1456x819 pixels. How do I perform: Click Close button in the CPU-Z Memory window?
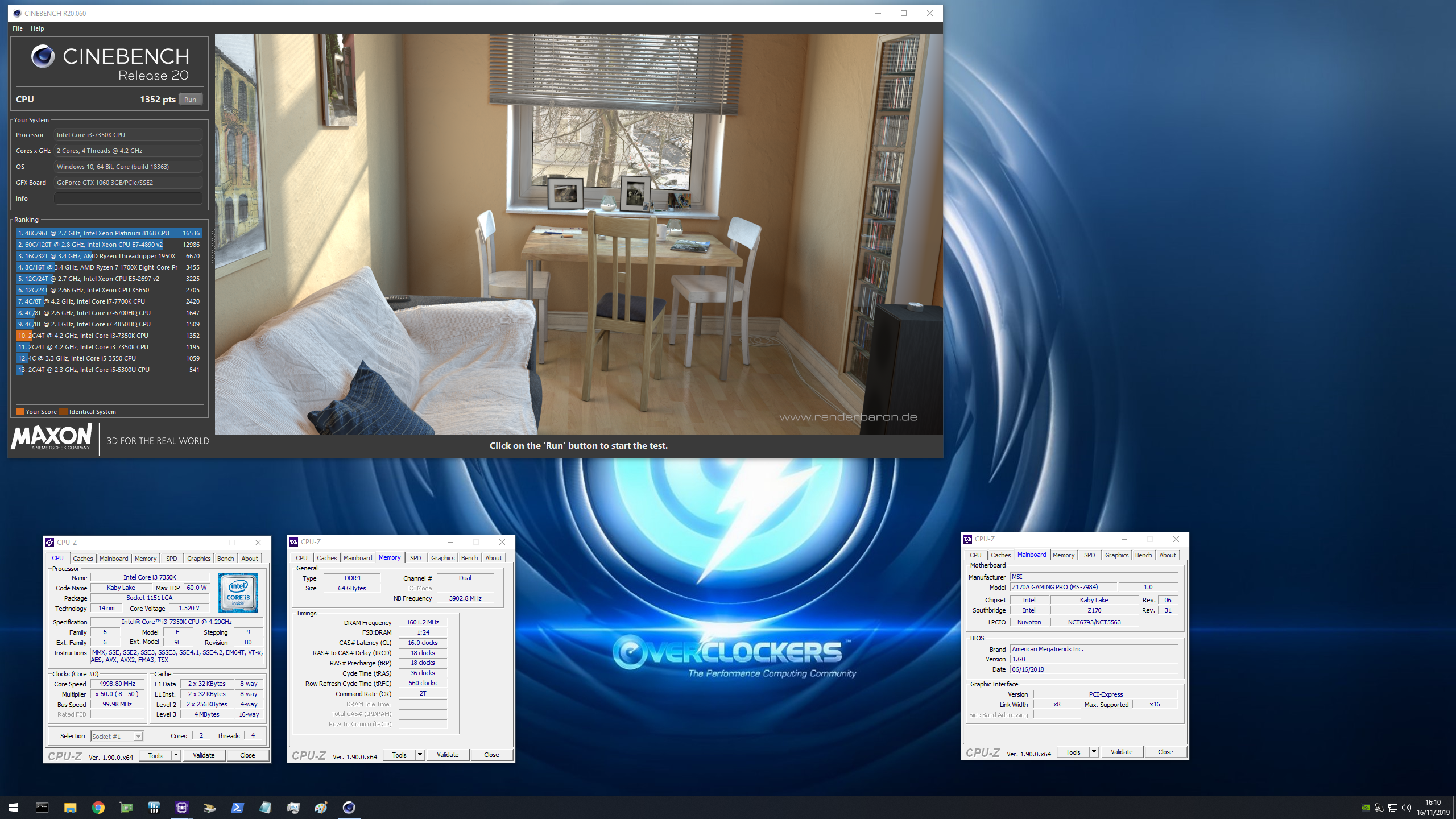pos(491,755)
